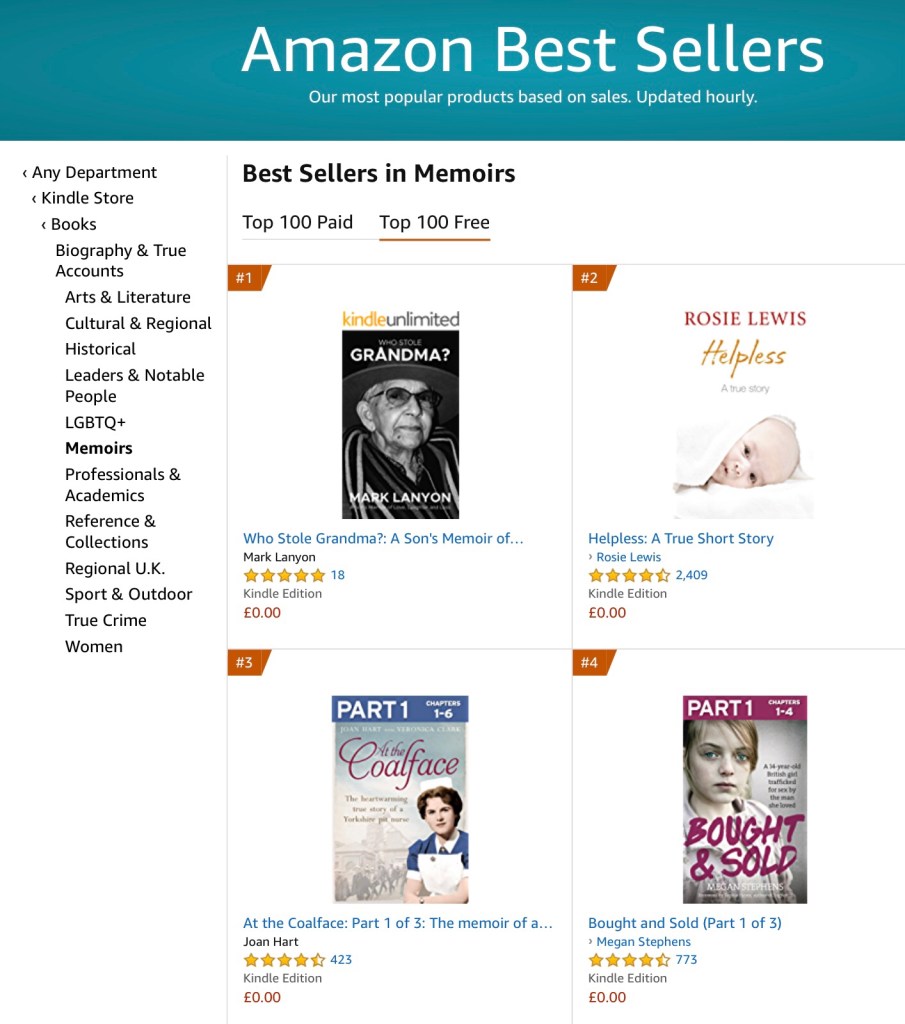Open the True Crime category
The height and width of the screenshot is (1024, 905).
(105, 620)
